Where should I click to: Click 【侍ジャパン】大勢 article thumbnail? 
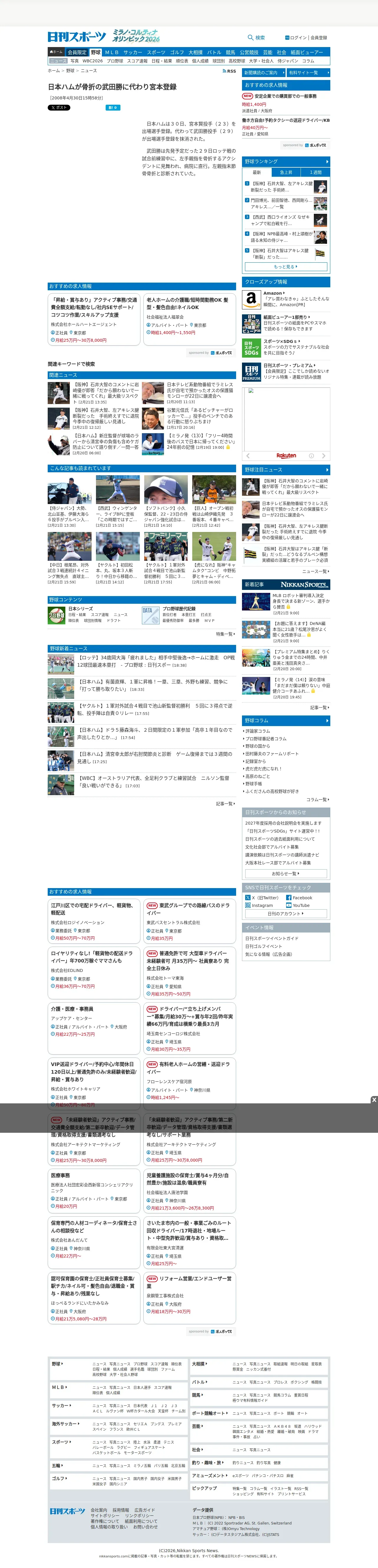coord(69,489)
